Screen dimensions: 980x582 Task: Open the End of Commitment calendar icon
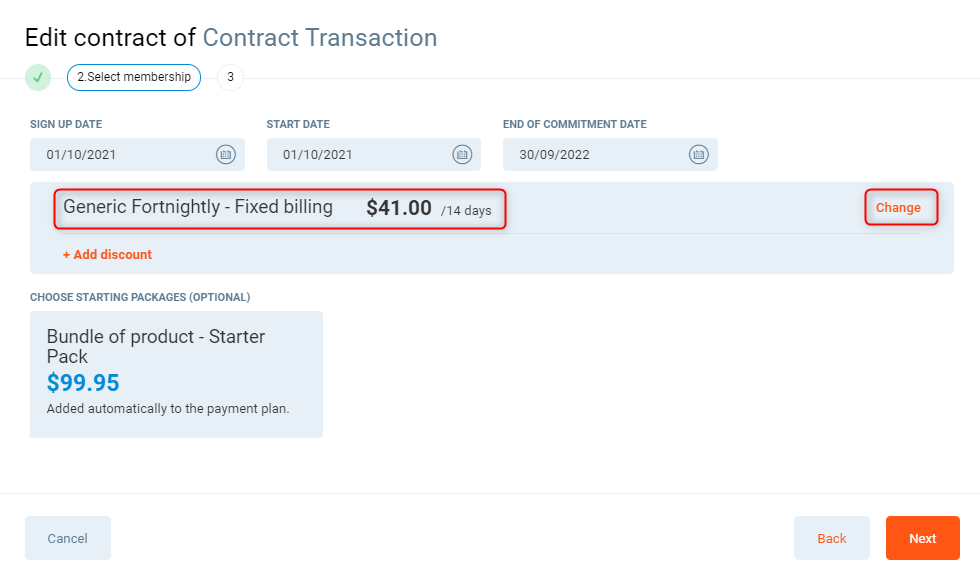(698, 154)
